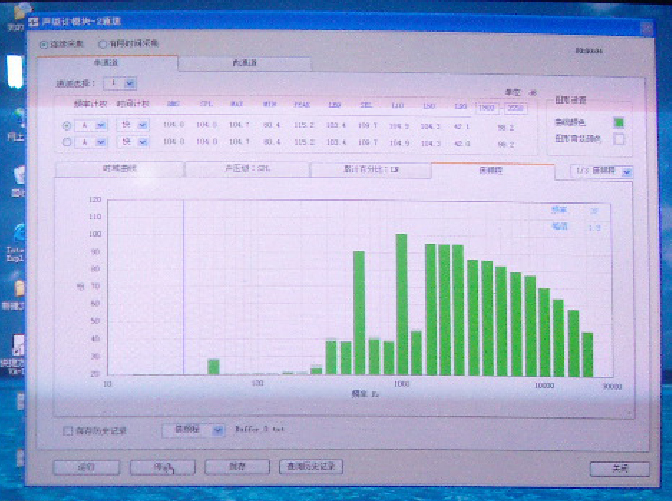Enable the save history record checkbox
The image size is (672, 501).
click(68, 430)
